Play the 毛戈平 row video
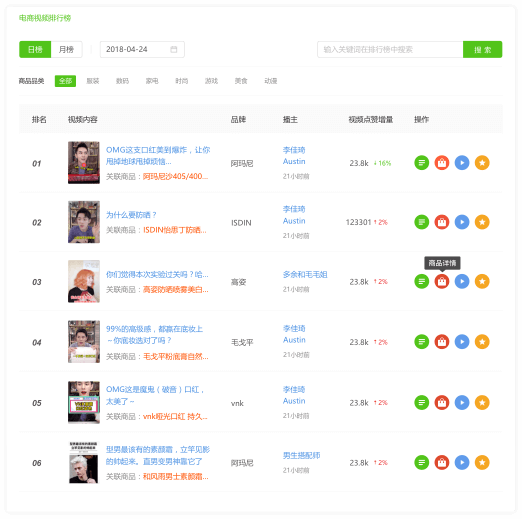522x519 pixels. 462,342
